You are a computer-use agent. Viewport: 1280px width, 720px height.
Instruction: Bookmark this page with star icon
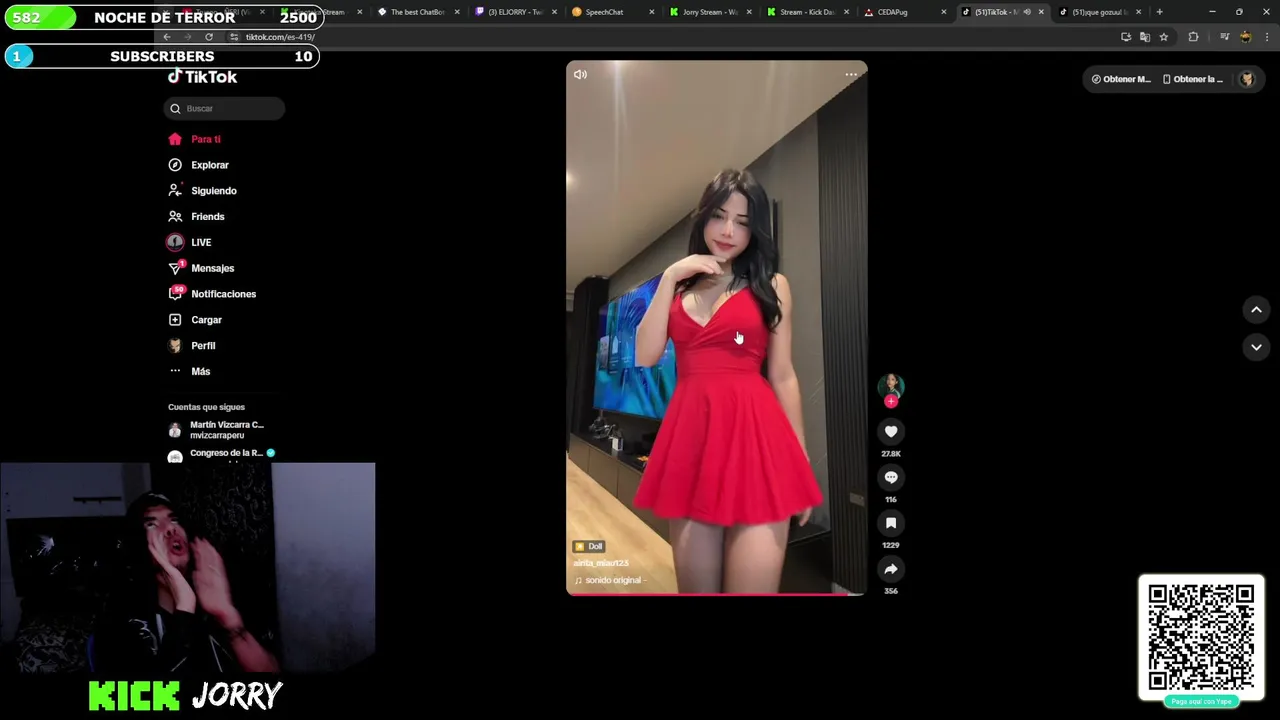tap(1163, 37)
